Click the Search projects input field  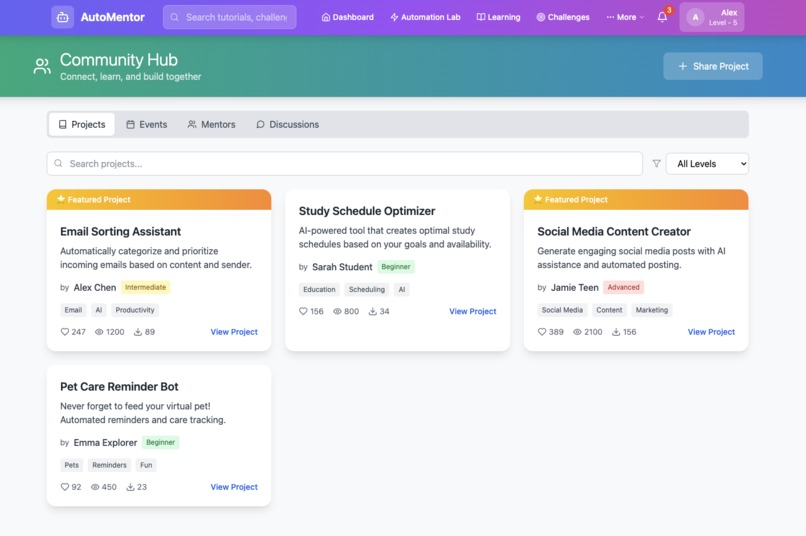coord(345,163)
